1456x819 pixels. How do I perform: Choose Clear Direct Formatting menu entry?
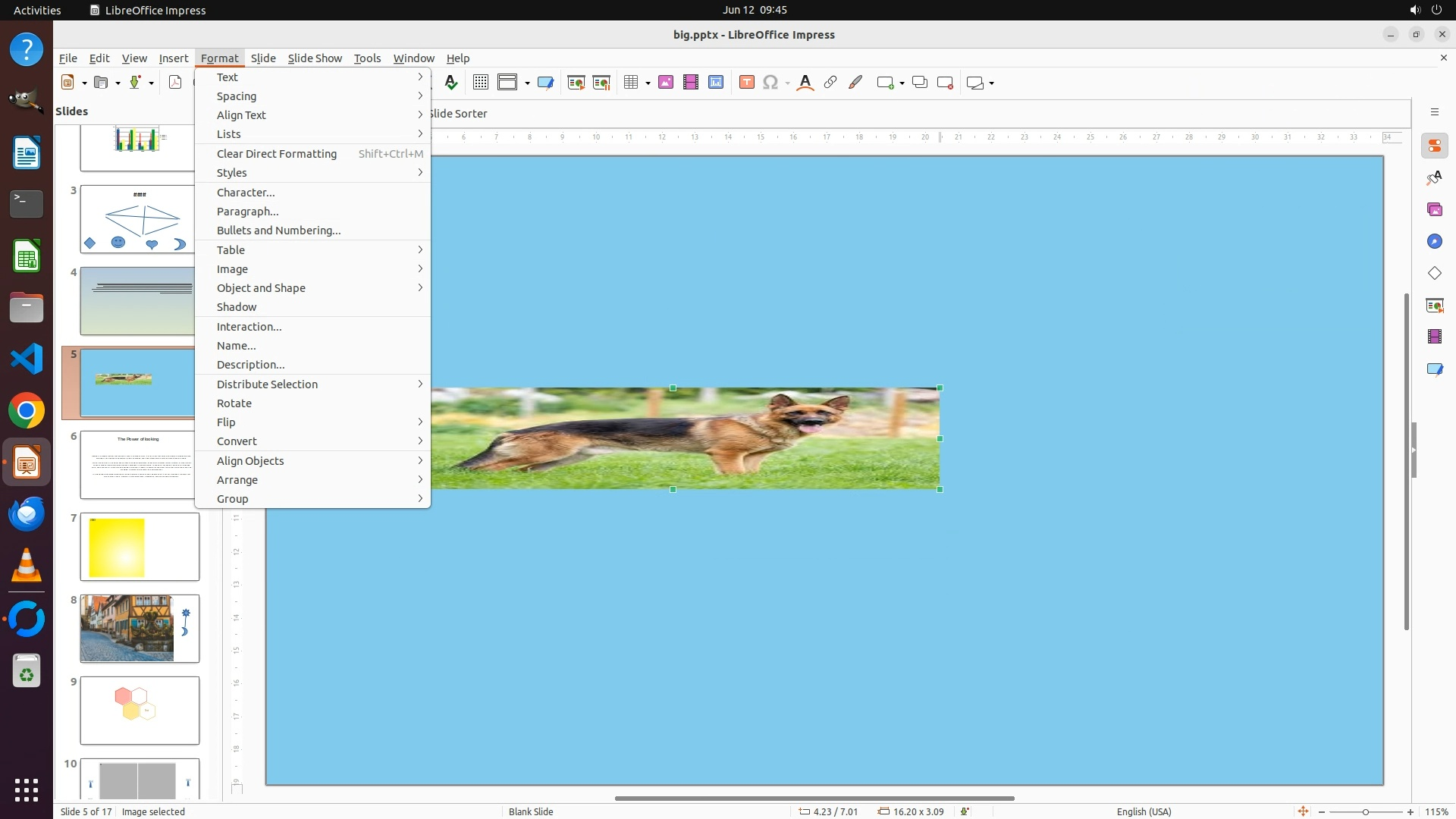coord(277,154)
